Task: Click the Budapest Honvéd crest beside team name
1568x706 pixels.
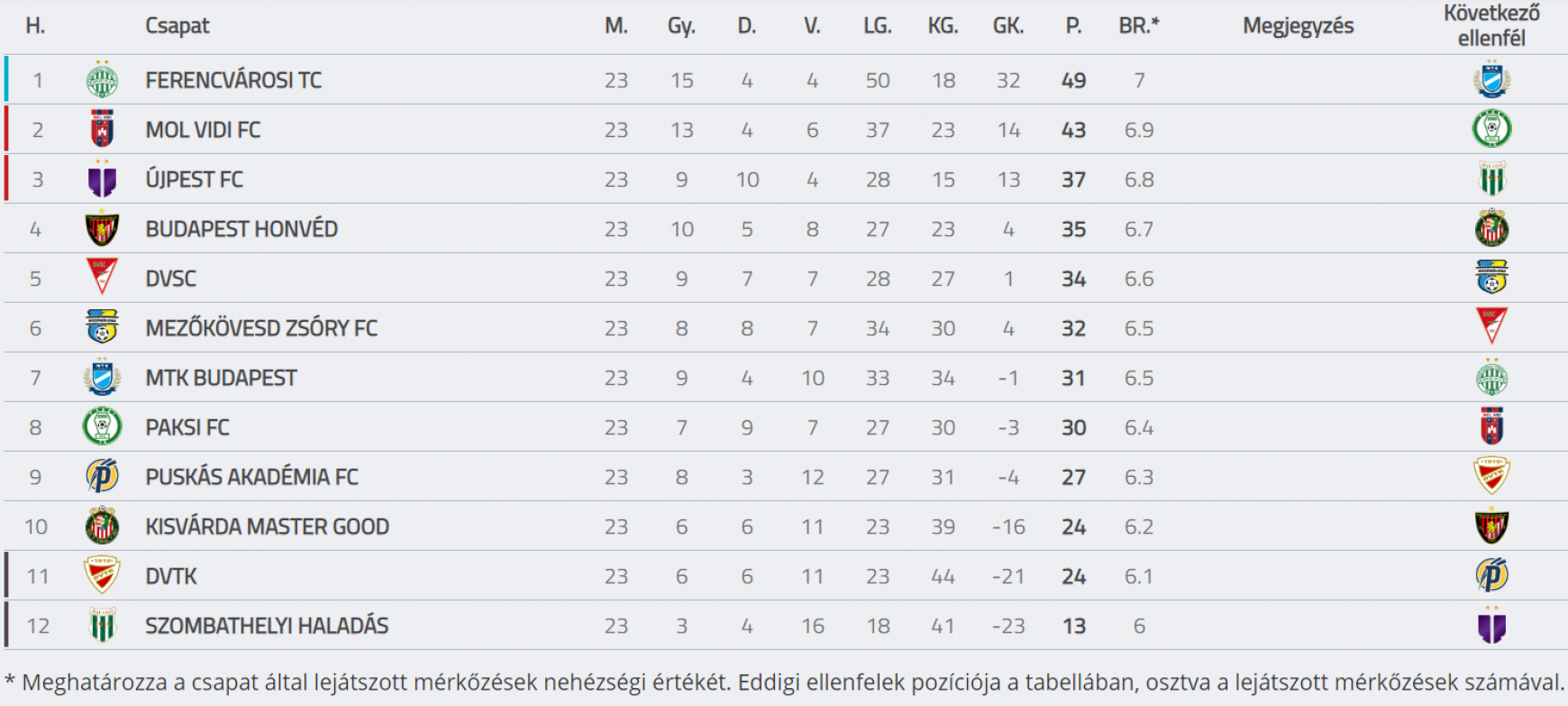Action: point(102,229)
